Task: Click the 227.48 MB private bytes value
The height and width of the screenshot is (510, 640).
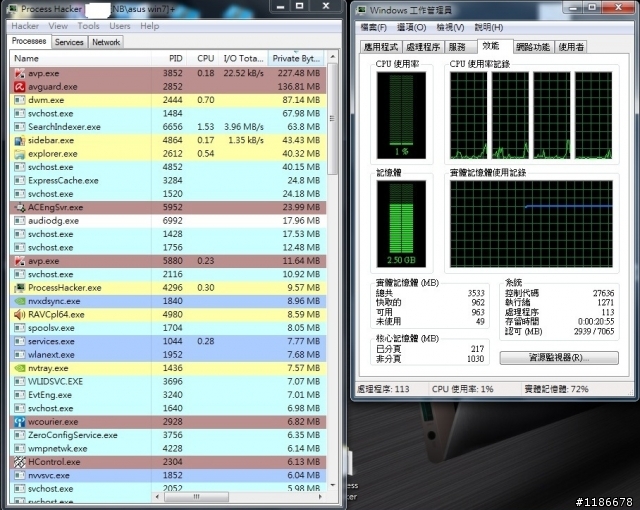Action: point(299,73)
